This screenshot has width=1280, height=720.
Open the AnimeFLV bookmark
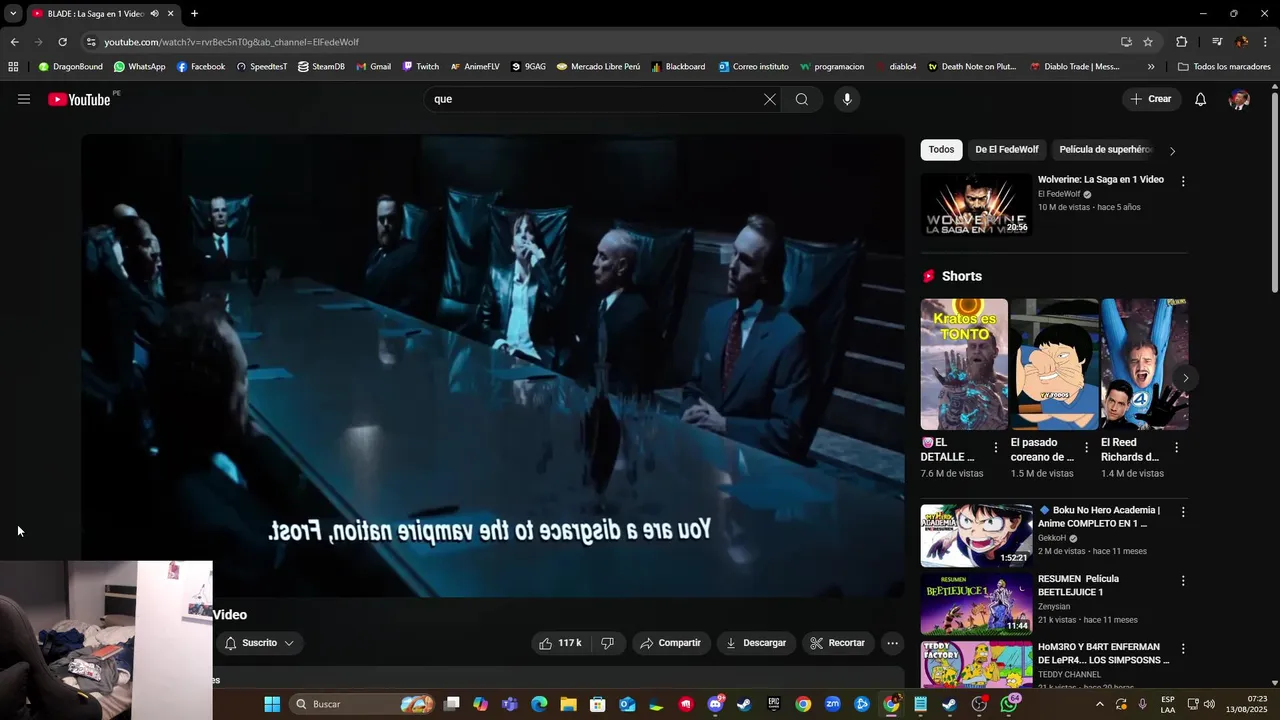[x=474, y=67]
